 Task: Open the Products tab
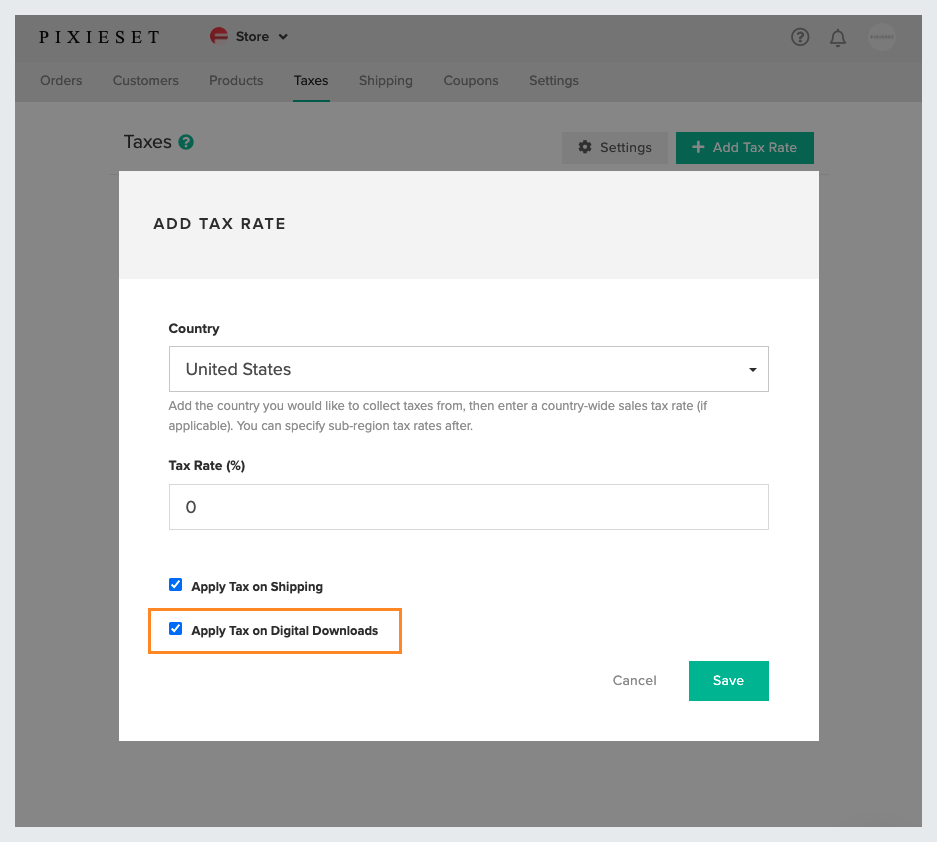coord(236,81)
